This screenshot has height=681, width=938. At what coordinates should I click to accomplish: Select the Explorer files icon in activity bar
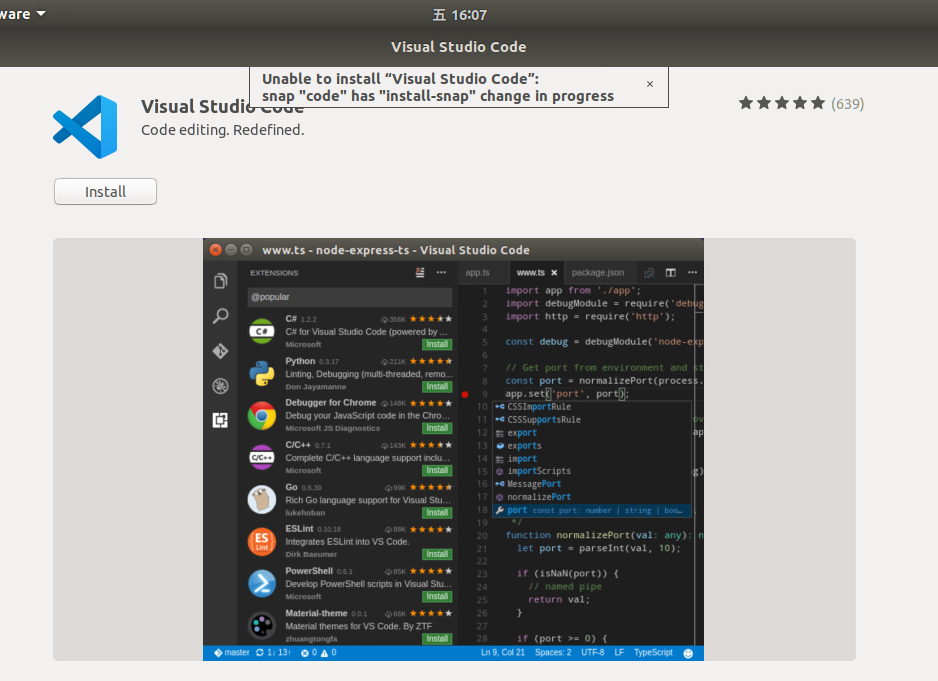point(221,281)
